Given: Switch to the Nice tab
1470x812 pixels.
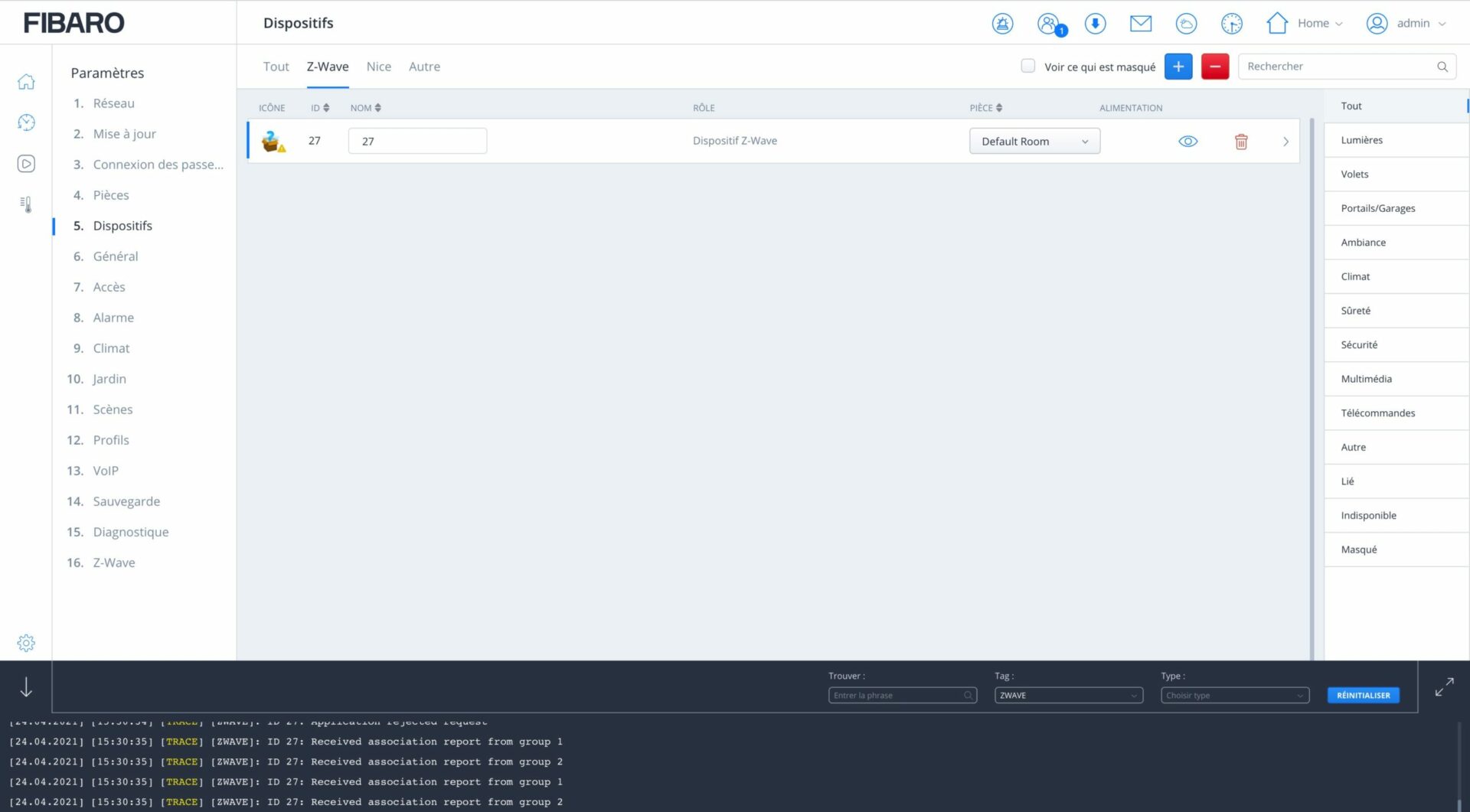Looking at the screenshot, I should (378, 67).
